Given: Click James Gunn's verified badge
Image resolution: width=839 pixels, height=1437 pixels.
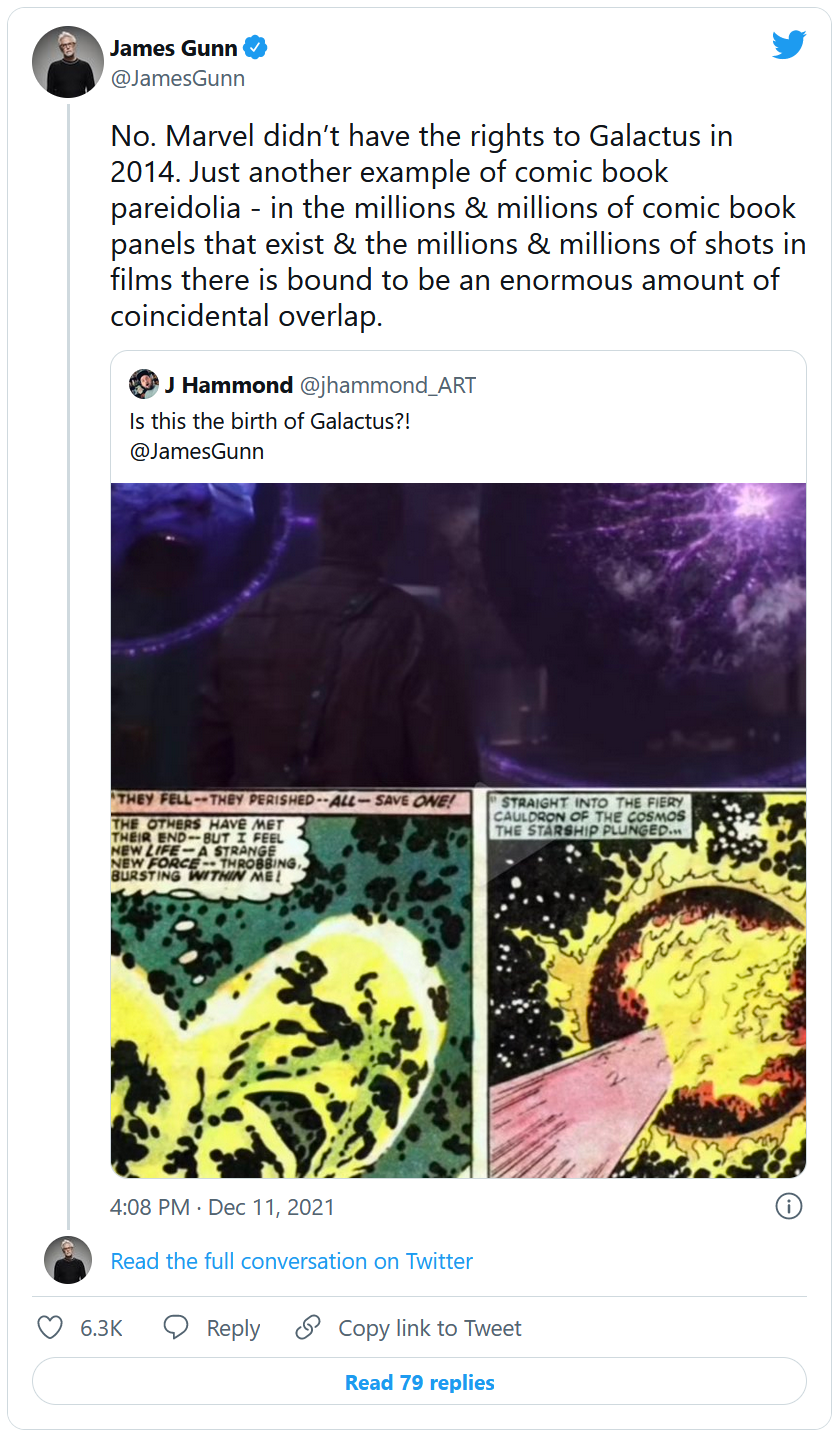Looking at the screenshot, I should click(x=256, y=47).
